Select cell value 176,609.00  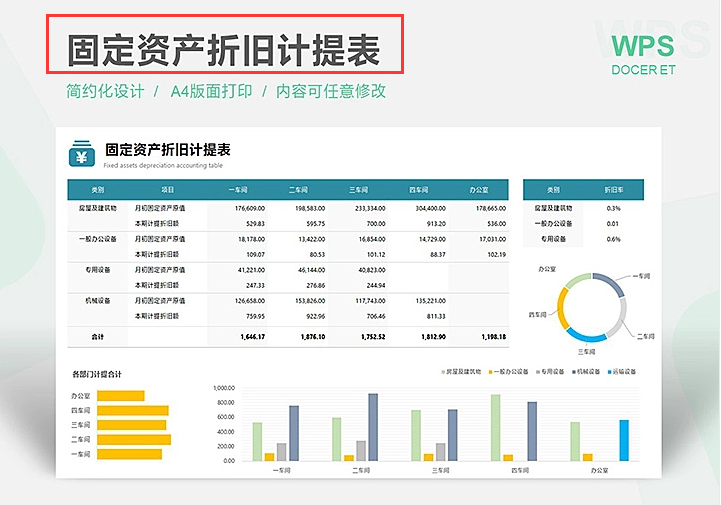pos(250,208)
